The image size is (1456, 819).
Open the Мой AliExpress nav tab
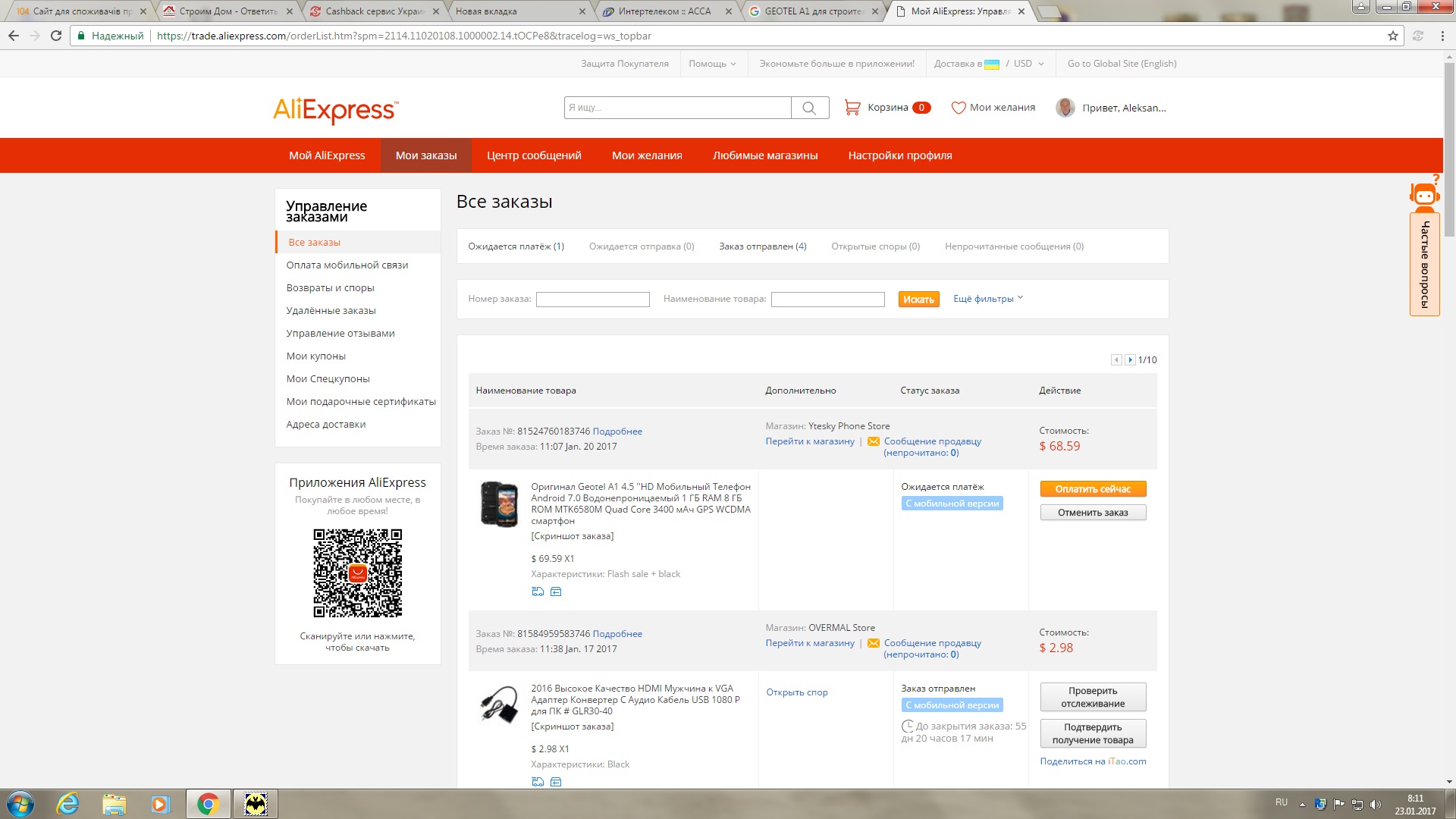(327, 155)
